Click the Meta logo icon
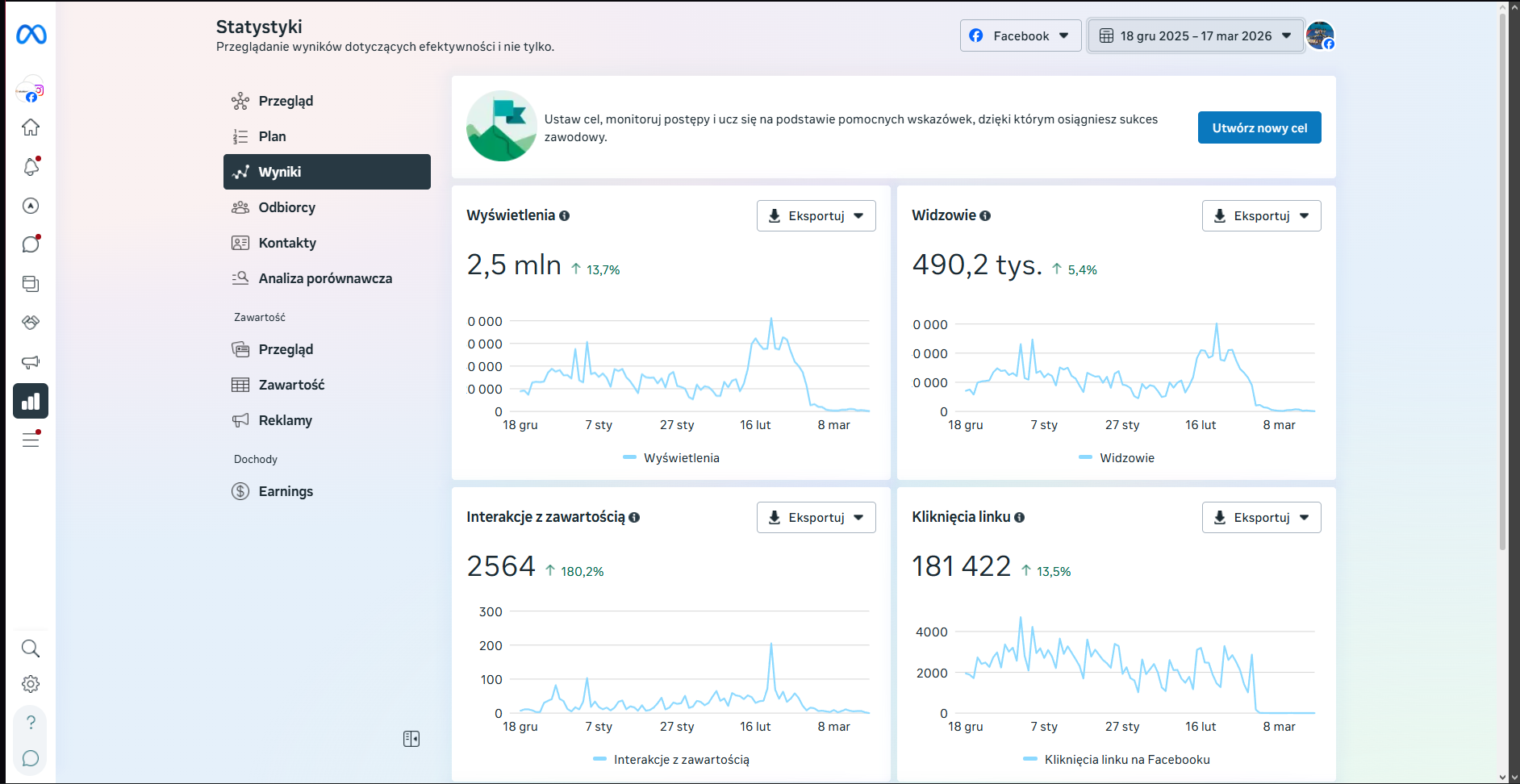Image resolution: width=1520 pixels, height=784 pixels. tap(31, 35)
